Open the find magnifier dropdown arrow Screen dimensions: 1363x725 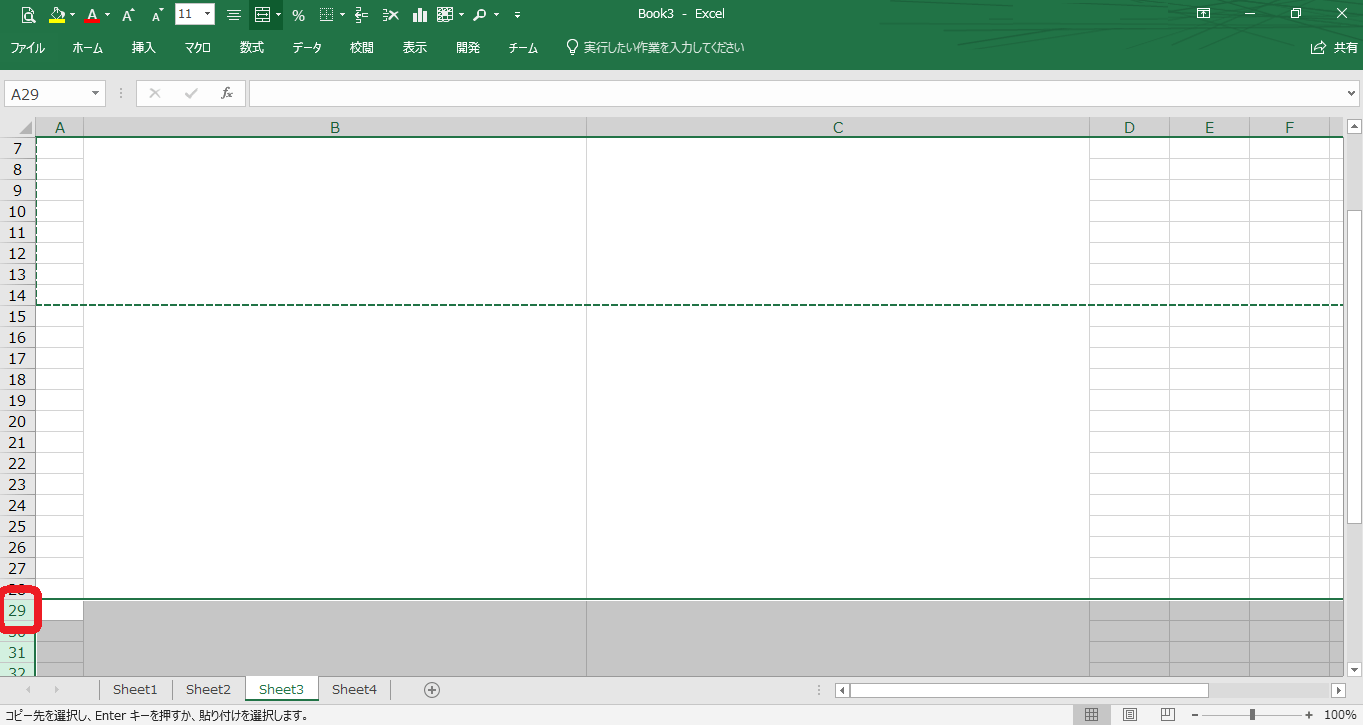(497, 15)
